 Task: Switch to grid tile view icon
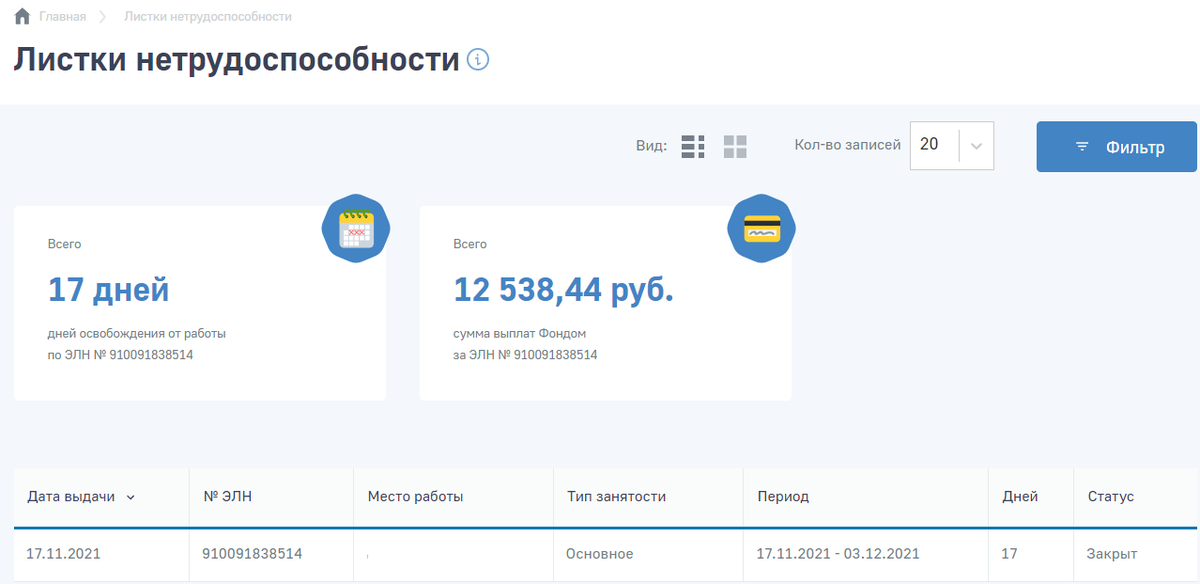[735, 146]
